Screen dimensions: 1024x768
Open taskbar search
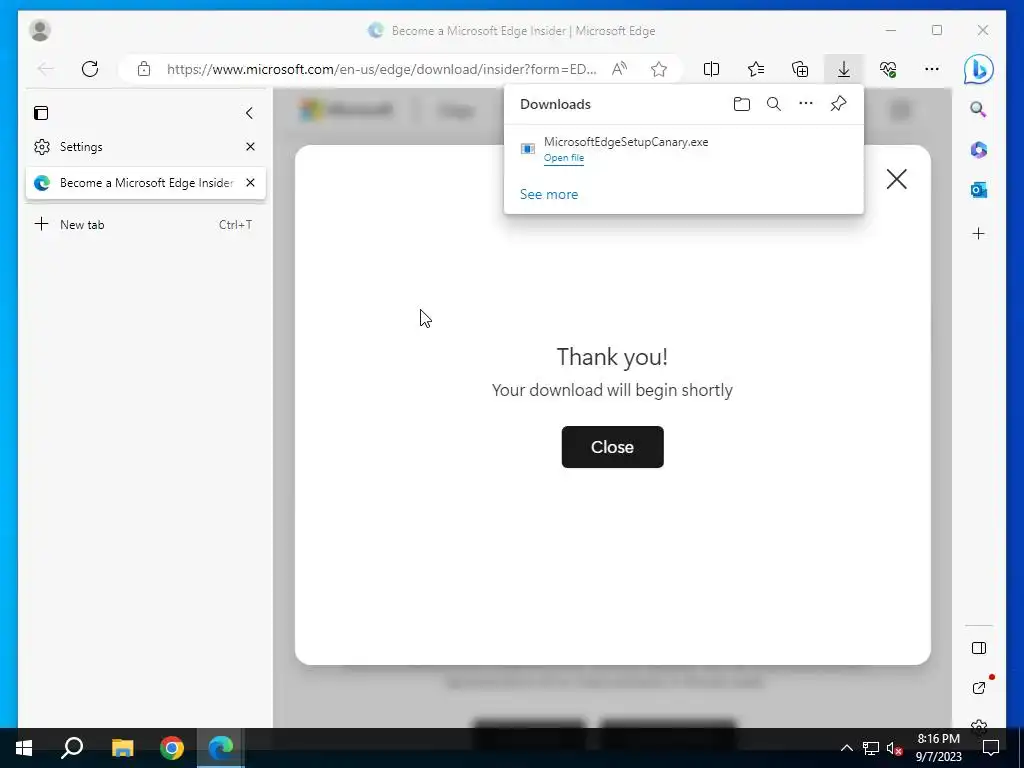coord(72,748)
